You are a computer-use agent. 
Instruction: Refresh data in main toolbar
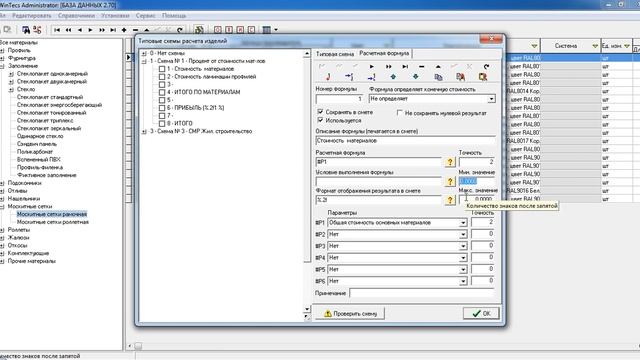tap(180, 30)
